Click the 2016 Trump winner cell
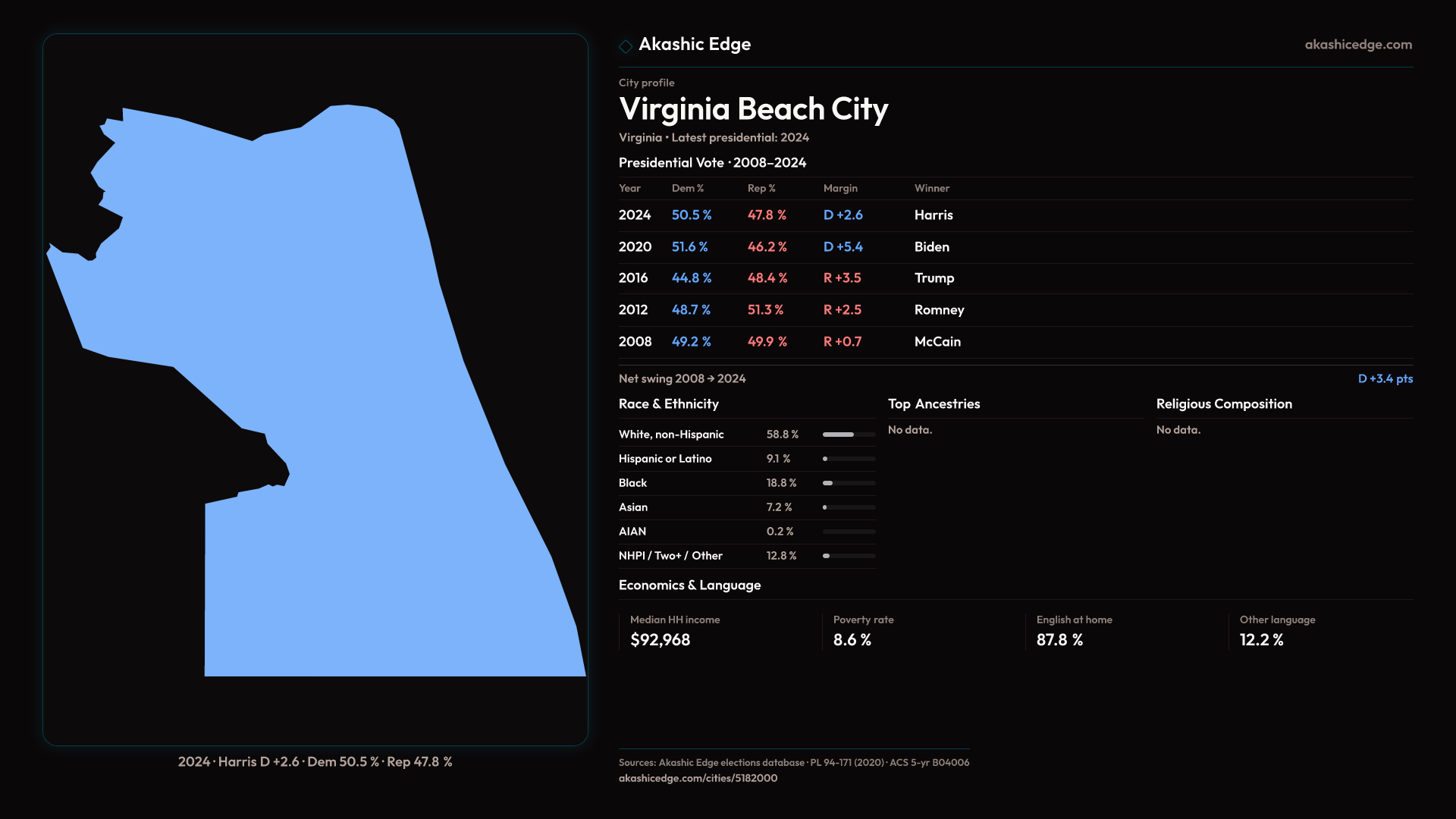This screenshot has width=1456, height=819. click(x=934, y=278)
